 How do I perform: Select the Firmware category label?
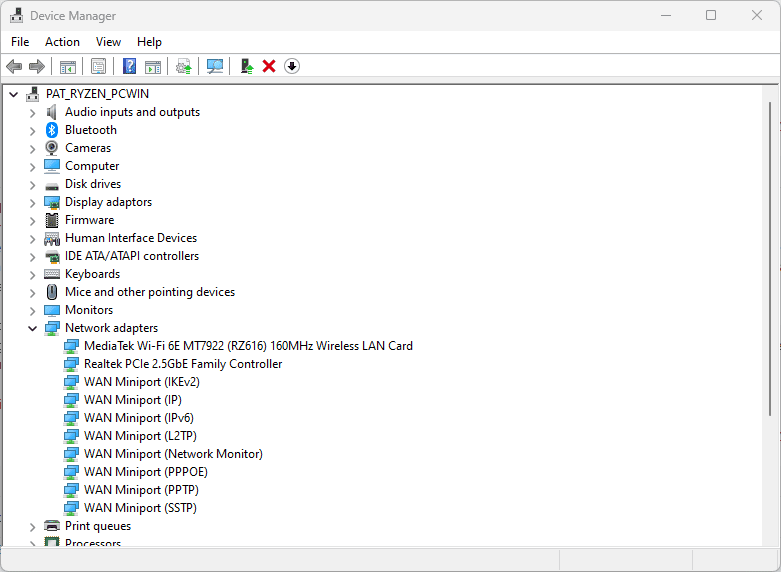[x=89, y=220]
